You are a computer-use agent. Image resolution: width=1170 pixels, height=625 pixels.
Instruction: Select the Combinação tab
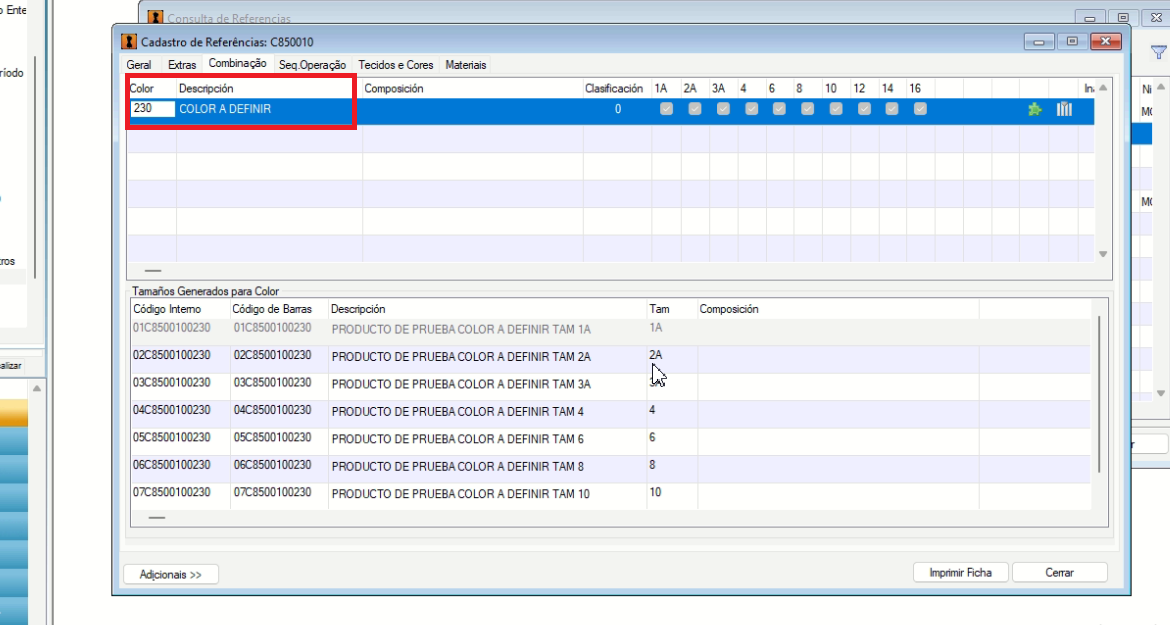click(237, 63)
